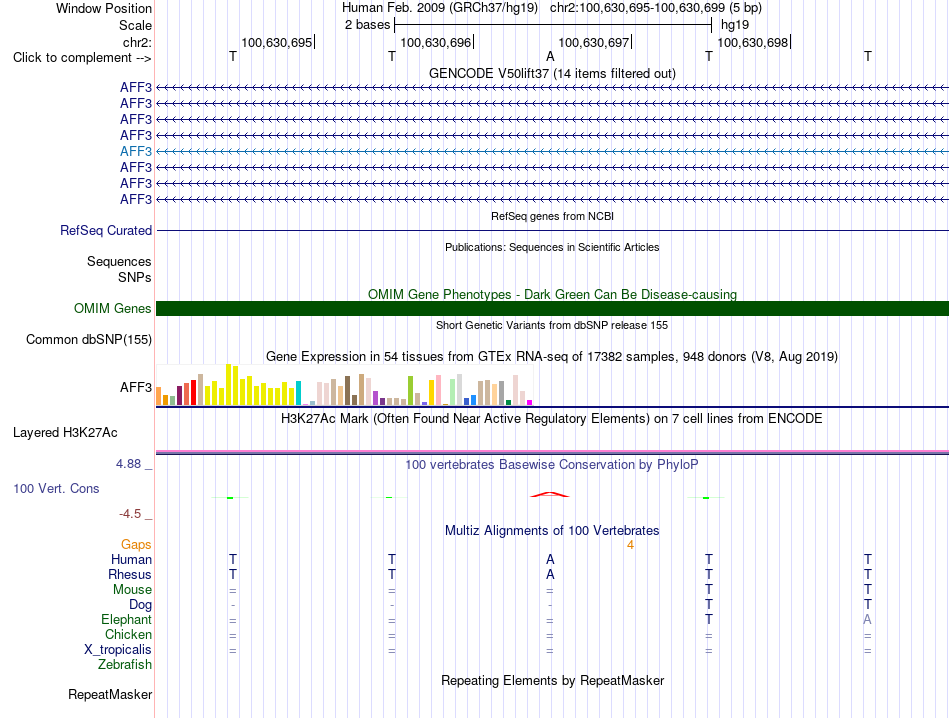This screenshot has width=950, height=718.
Task: Click the AFF3 label beside the GTEx bar chart
Action: (136, 387)
